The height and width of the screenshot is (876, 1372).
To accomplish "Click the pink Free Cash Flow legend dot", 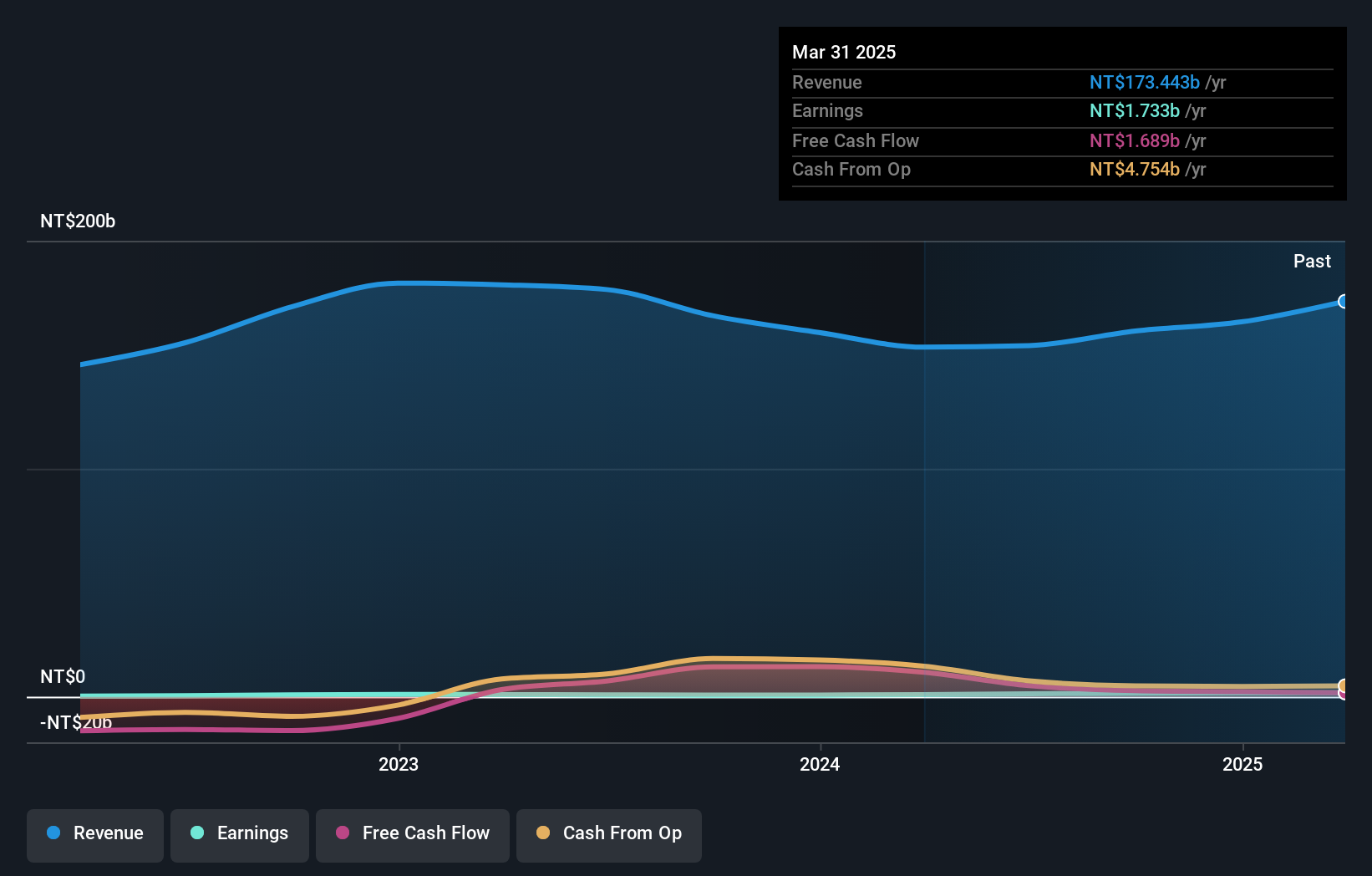I will click(343, 833).
